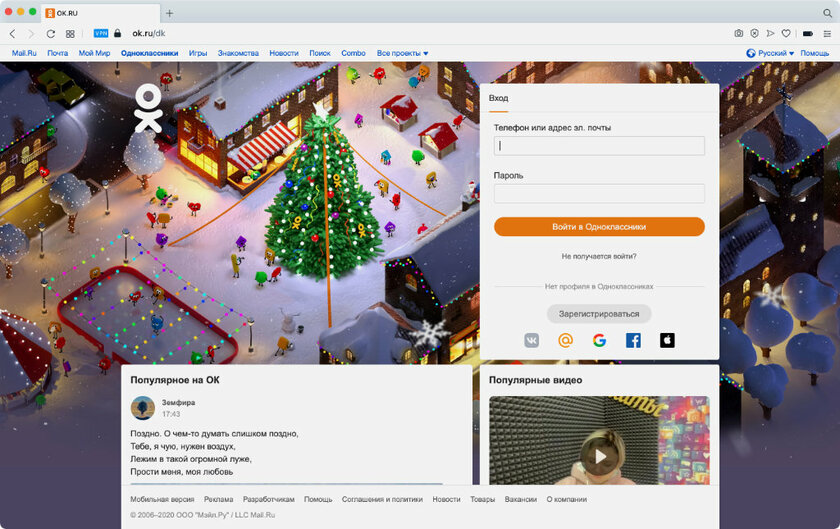
Task: Open the speed dial grid icon
Action: coord(70,34)
